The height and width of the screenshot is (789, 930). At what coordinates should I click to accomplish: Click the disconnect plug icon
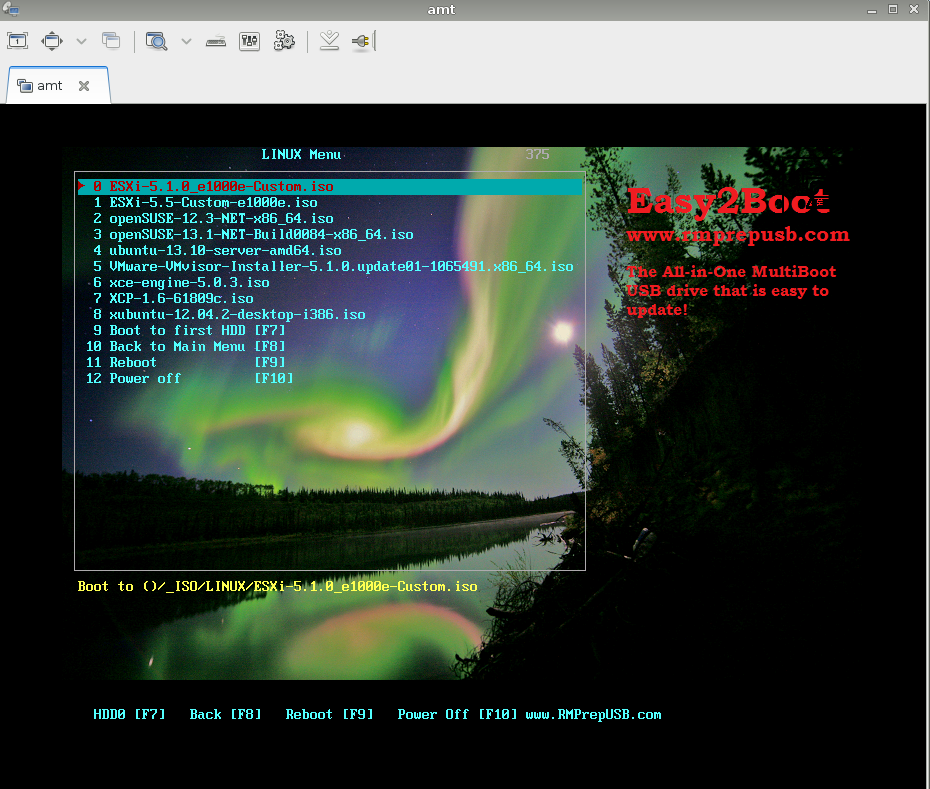(x=361, y=41)
